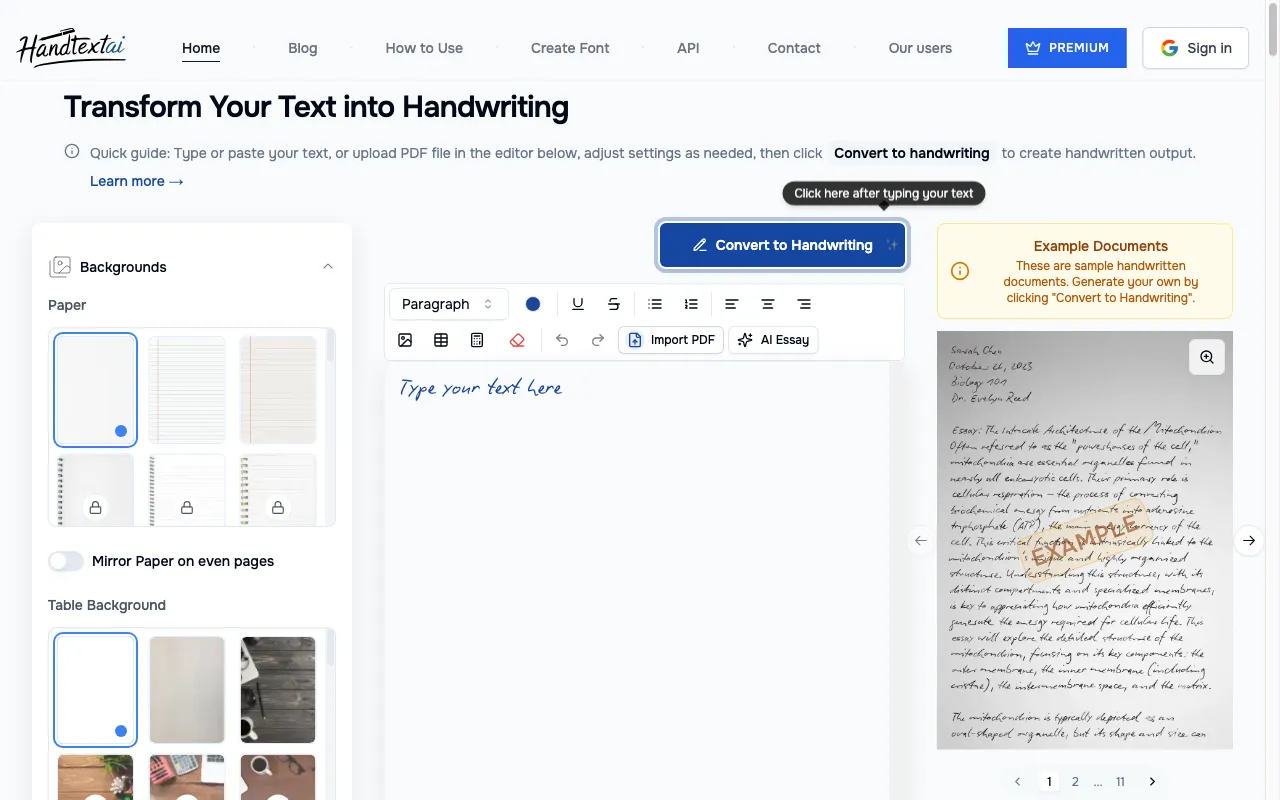Align text to the left
The image size is (1280, 800).
732,304
